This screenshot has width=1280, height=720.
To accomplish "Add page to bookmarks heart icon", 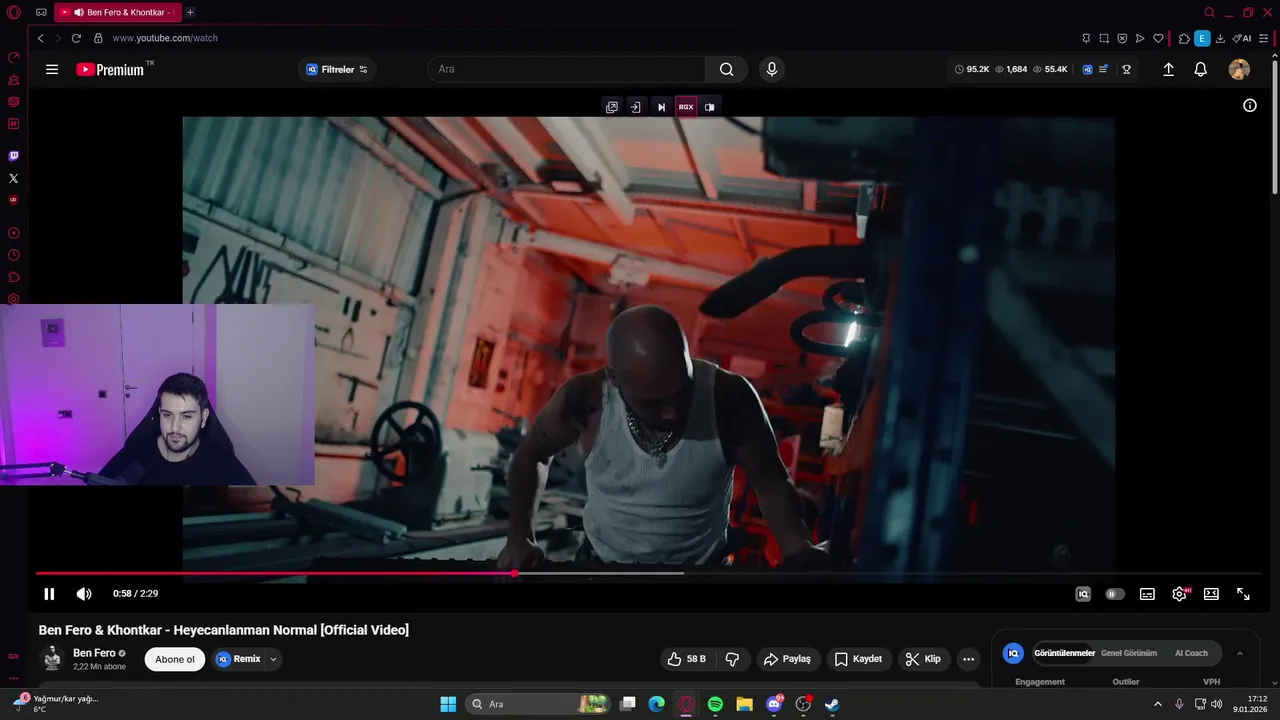I will coord(1158,38).
